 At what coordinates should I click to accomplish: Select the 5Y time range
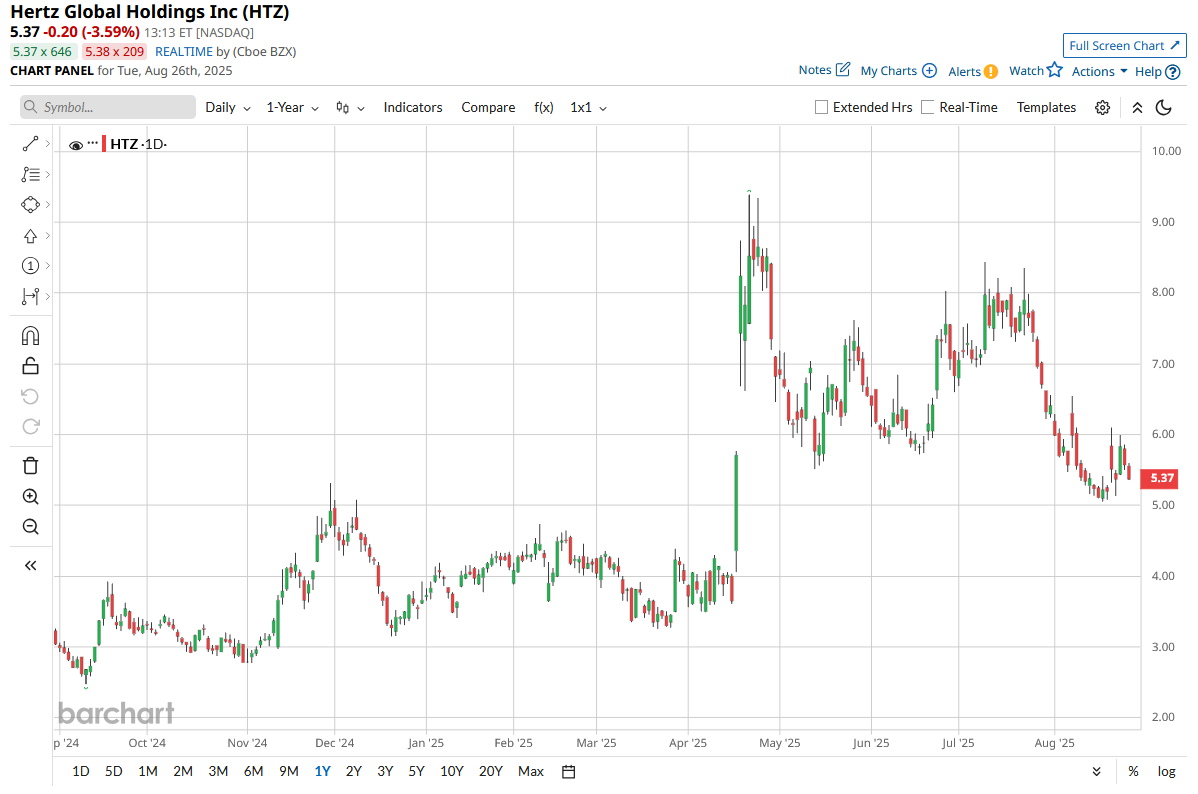[416, 772]
